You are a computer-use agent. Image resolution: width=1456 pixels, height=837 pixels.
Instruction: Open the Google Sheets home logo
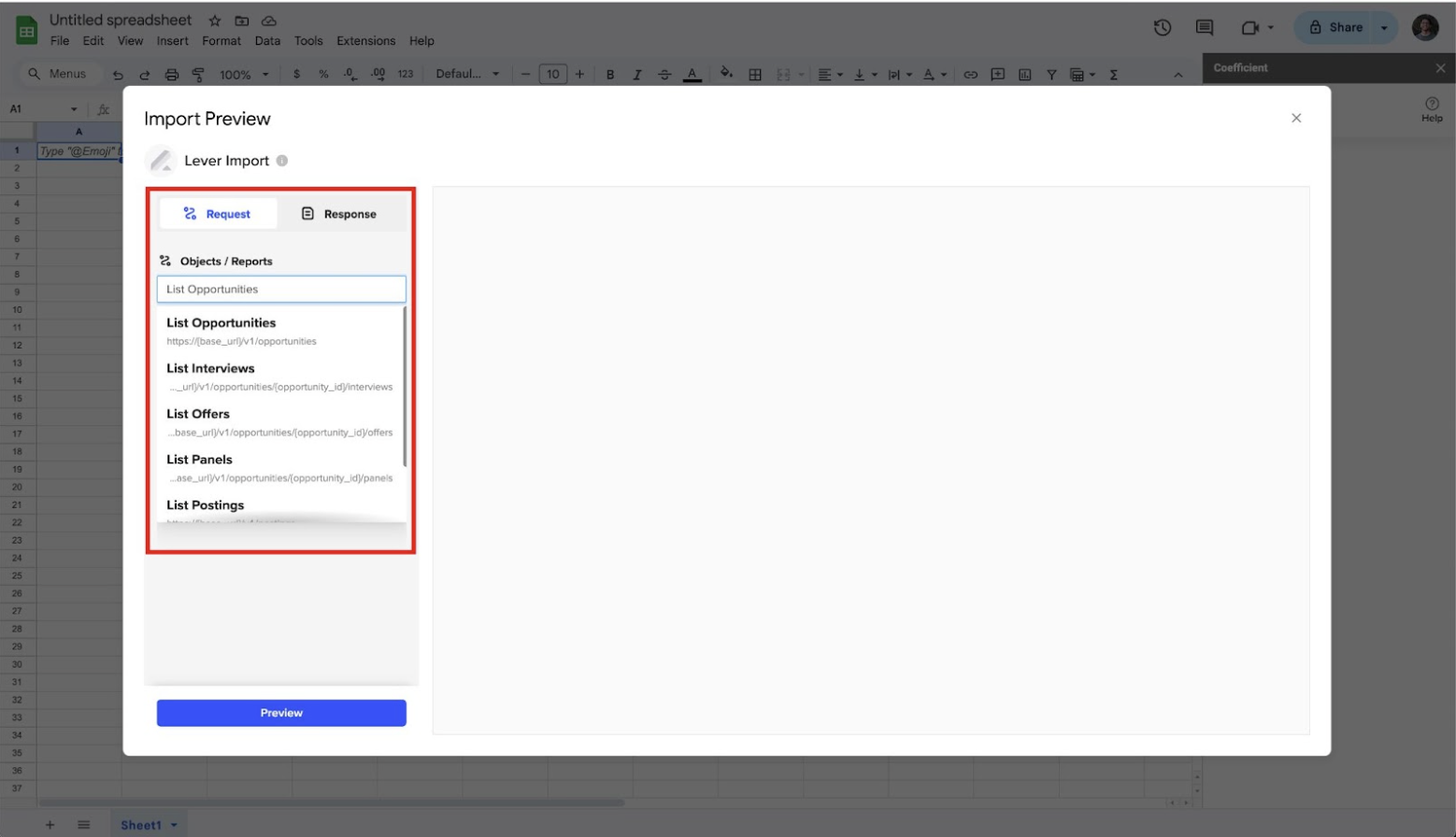pos(26,30)
